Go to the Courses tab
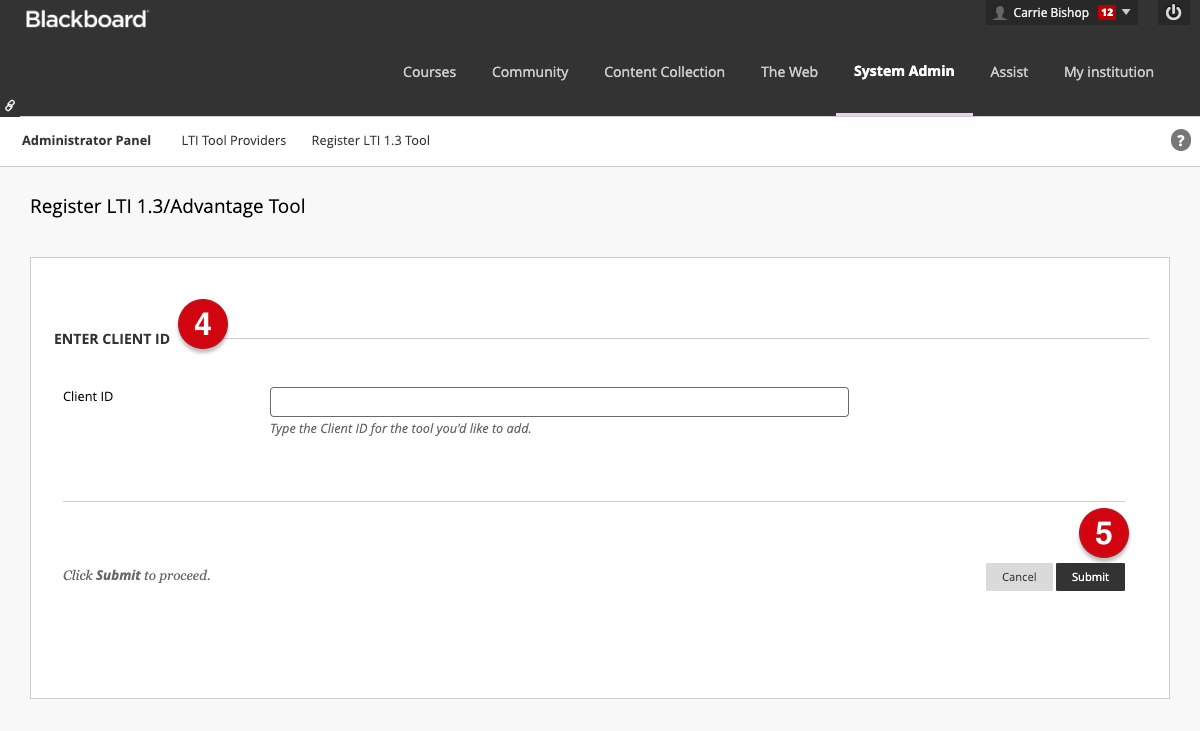Viewport: 1200px width, 731px height. point(429,72)
